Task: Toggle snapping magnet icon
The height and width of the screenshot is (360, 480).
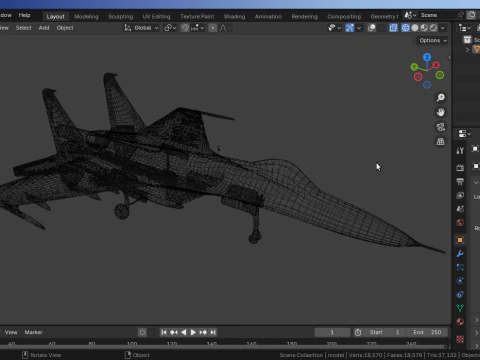Action: [185, 28]
